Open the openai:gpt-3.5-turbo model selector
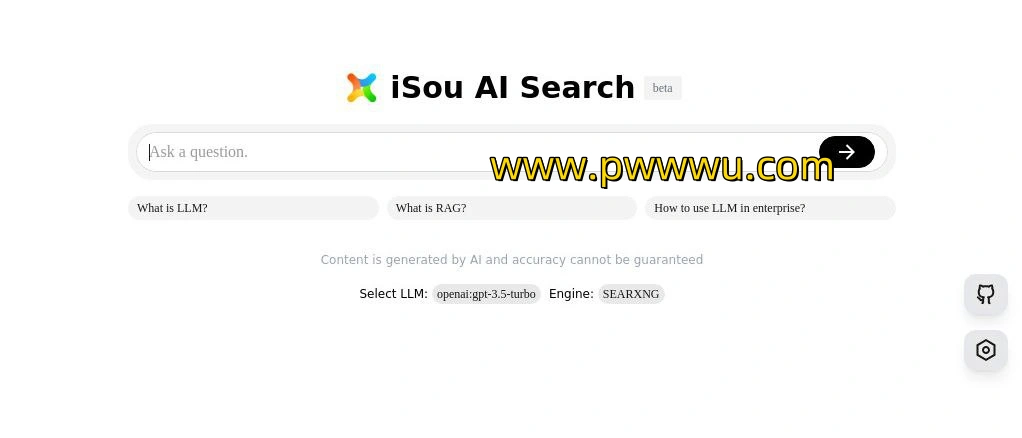The image size is (1022, 438). [486, 294]
